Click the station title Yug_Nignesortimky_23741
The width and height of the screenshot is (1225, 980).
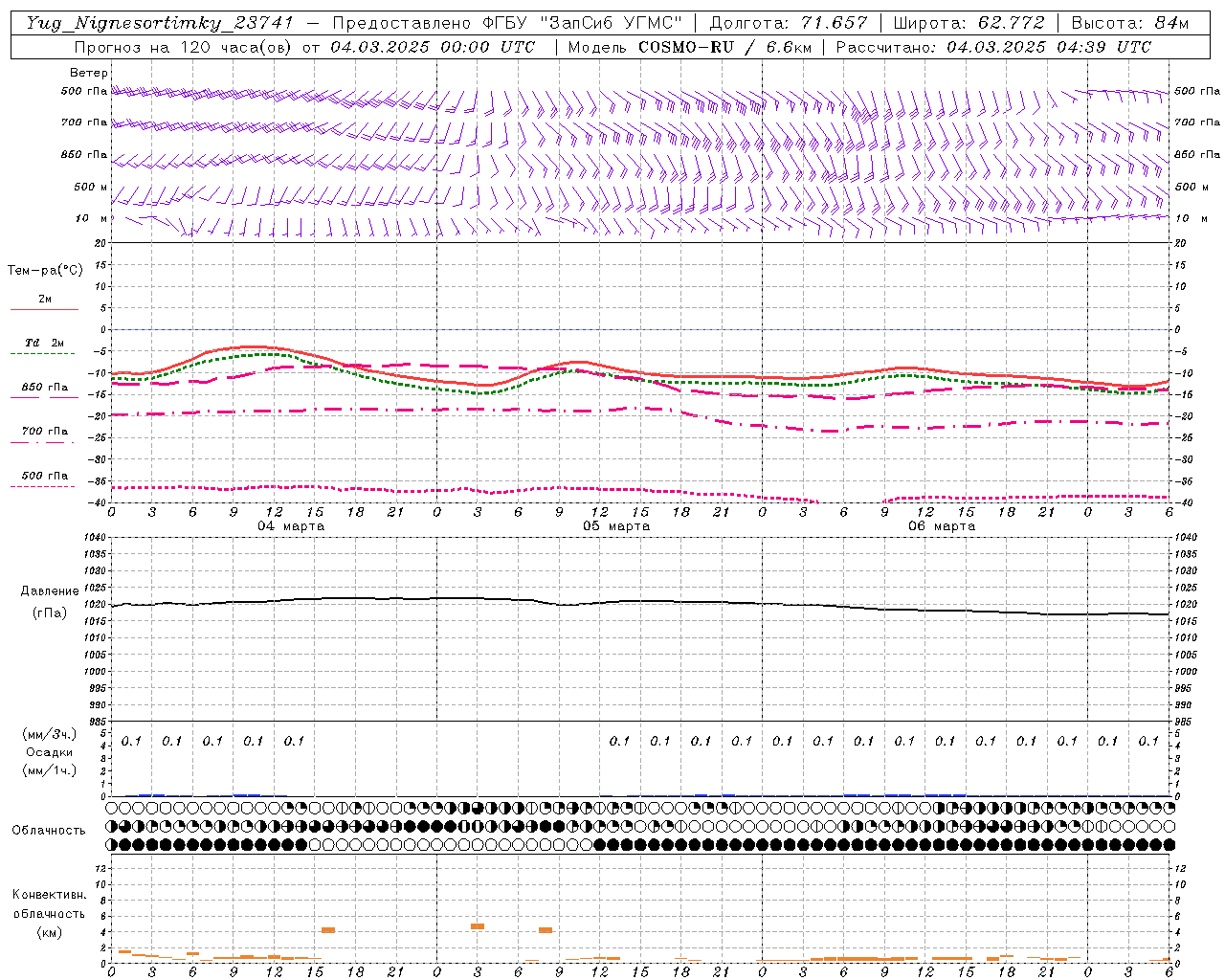[159, 23]
